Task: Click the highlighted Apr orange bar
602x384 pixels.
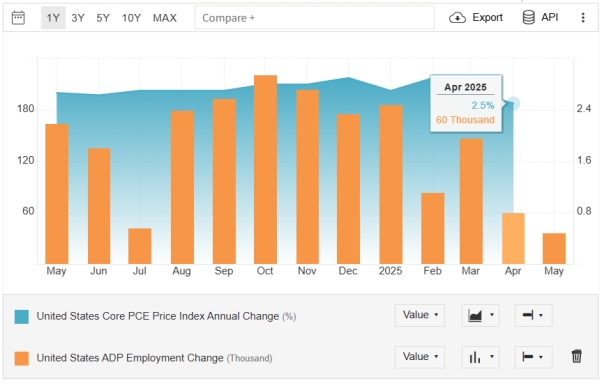Action: pos(513,238)
